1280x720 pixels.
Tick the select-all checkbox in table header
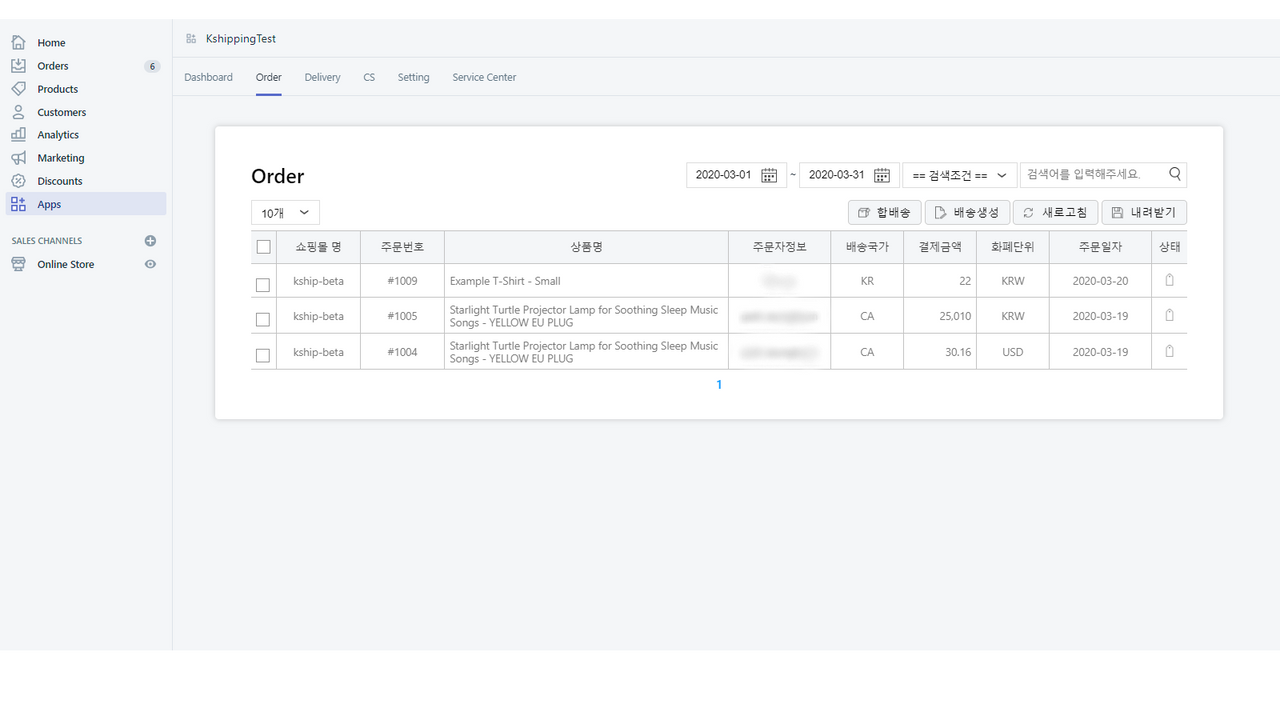click(x=264, y=247)
